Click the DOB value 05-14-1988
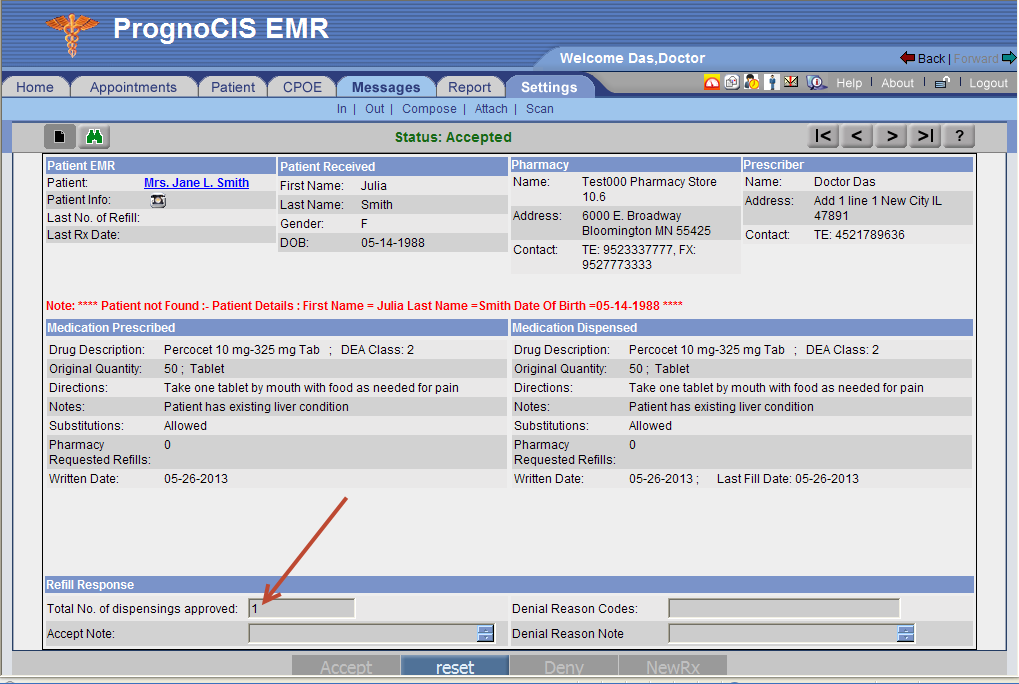This screenshot has width=1019, height=684. 393,242
